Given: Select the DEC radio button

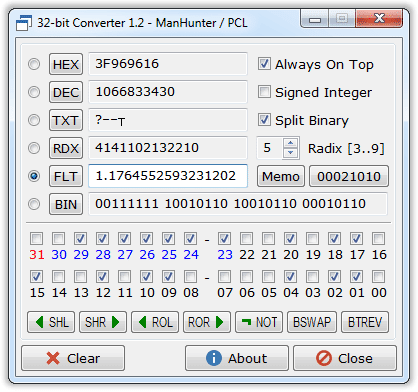Looking at the screenshot, I should pyautogui.click(x=34, y=92).
